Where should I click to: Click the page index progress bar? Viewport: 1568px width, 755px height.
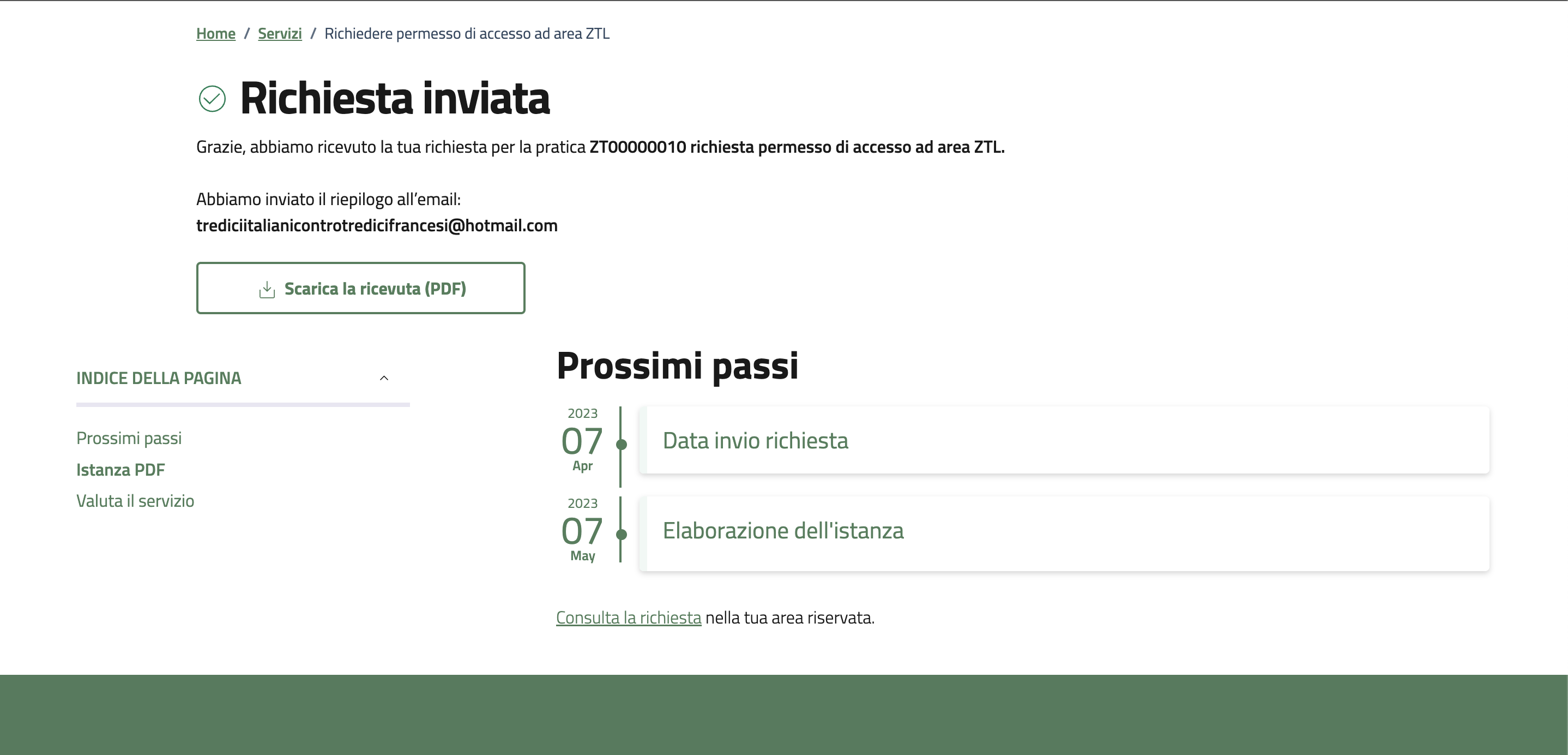(243, 404)
